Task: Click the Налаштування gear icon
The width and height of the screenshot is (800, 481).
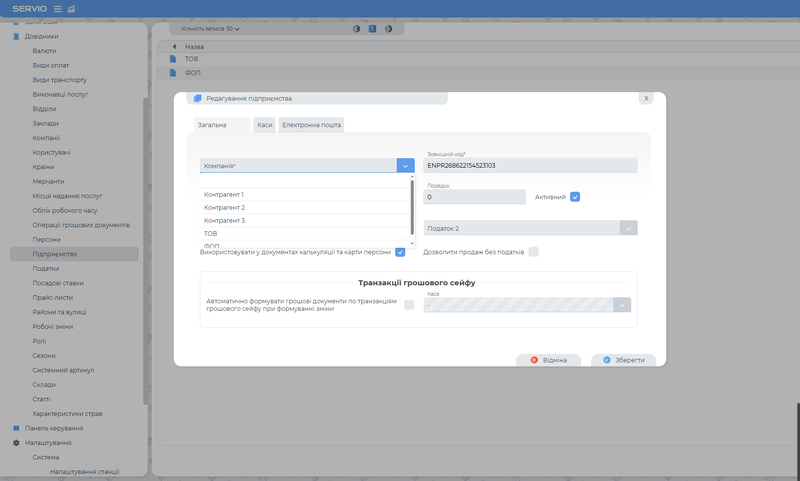Action: click(x=16, y=443)
